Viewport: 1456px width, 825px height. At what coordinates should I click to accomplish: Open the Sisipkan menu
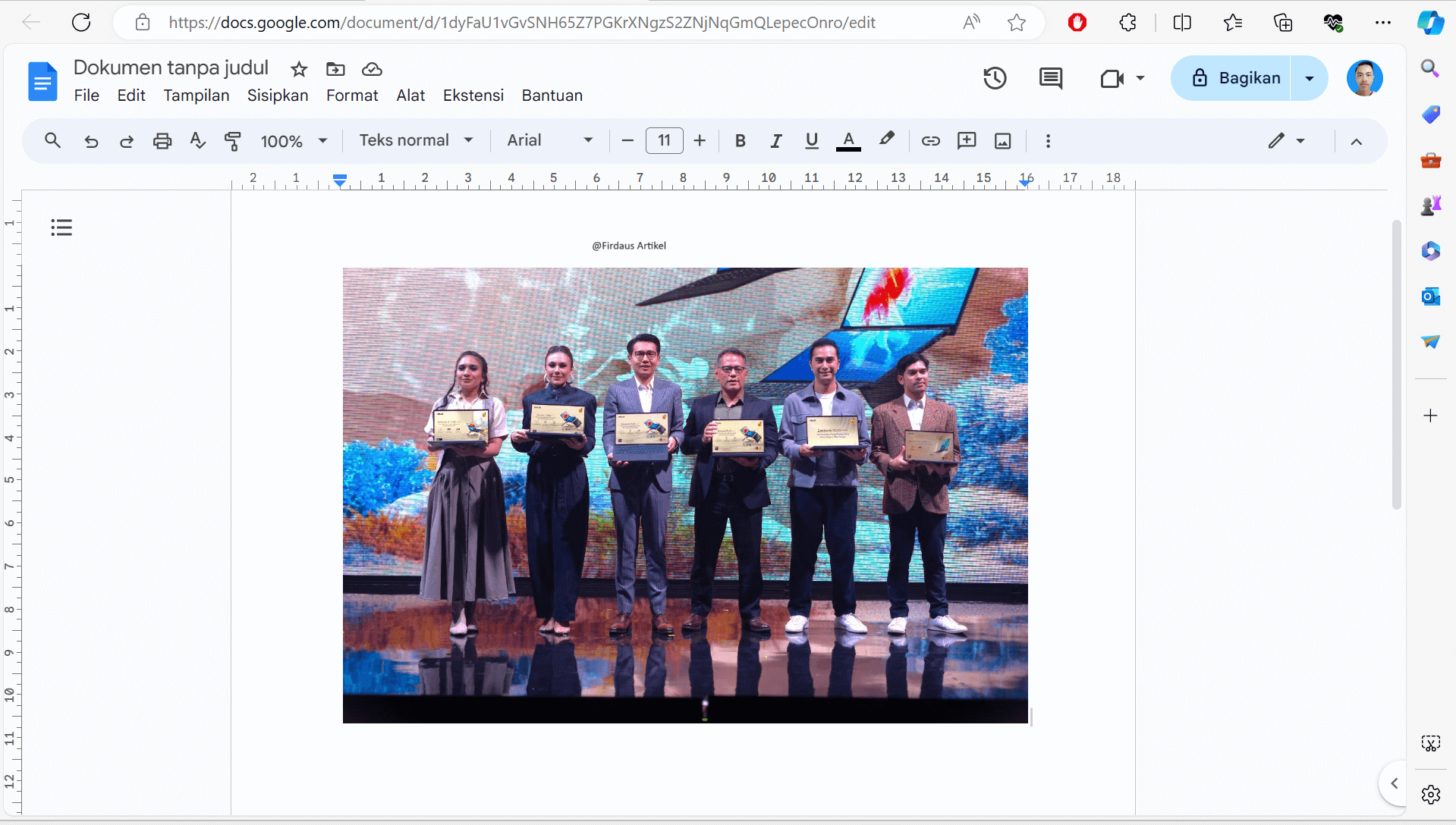pos(277,96)
